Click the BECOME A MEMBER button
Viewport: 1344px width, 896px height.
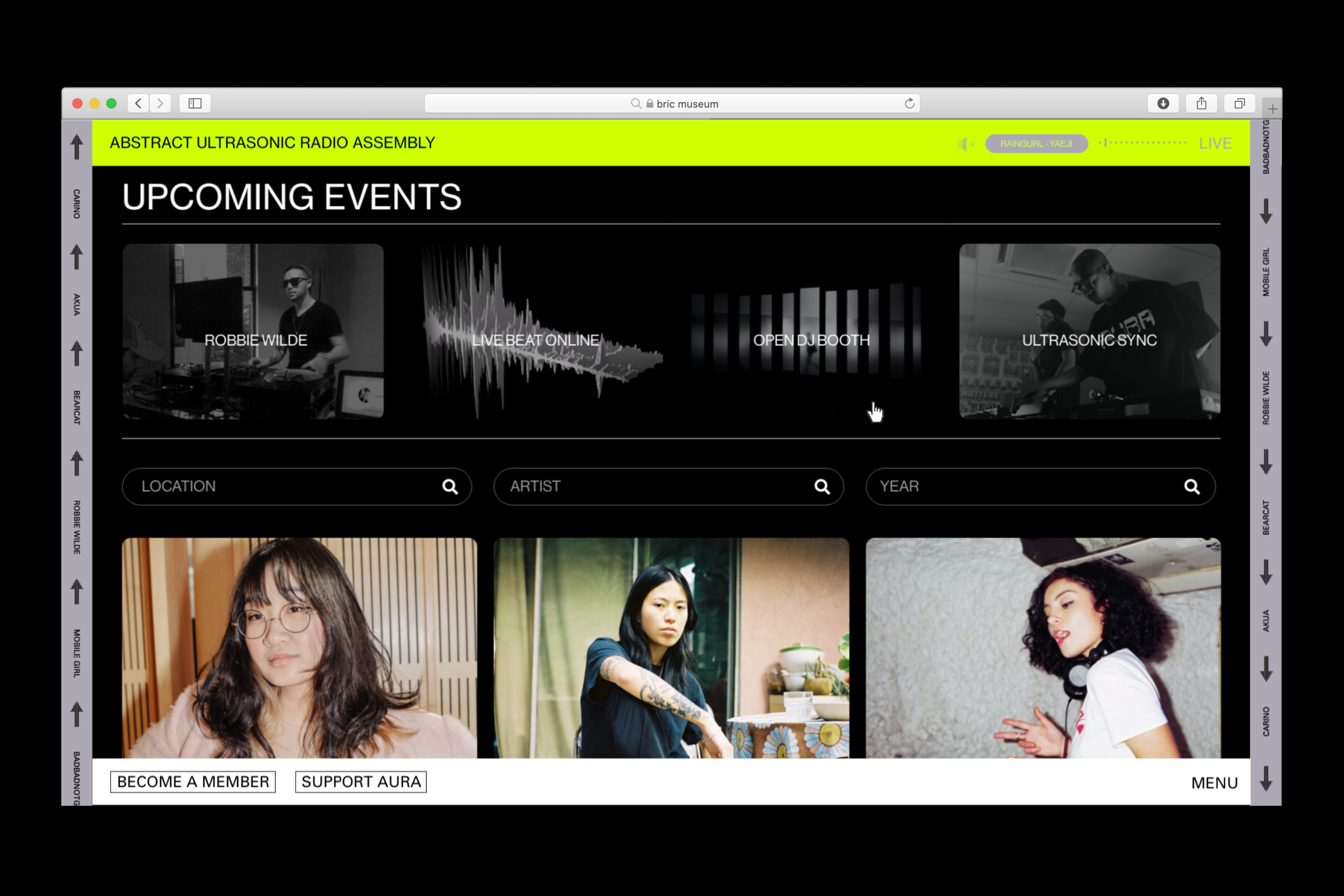pyautogui.click(x=193, y=782)
